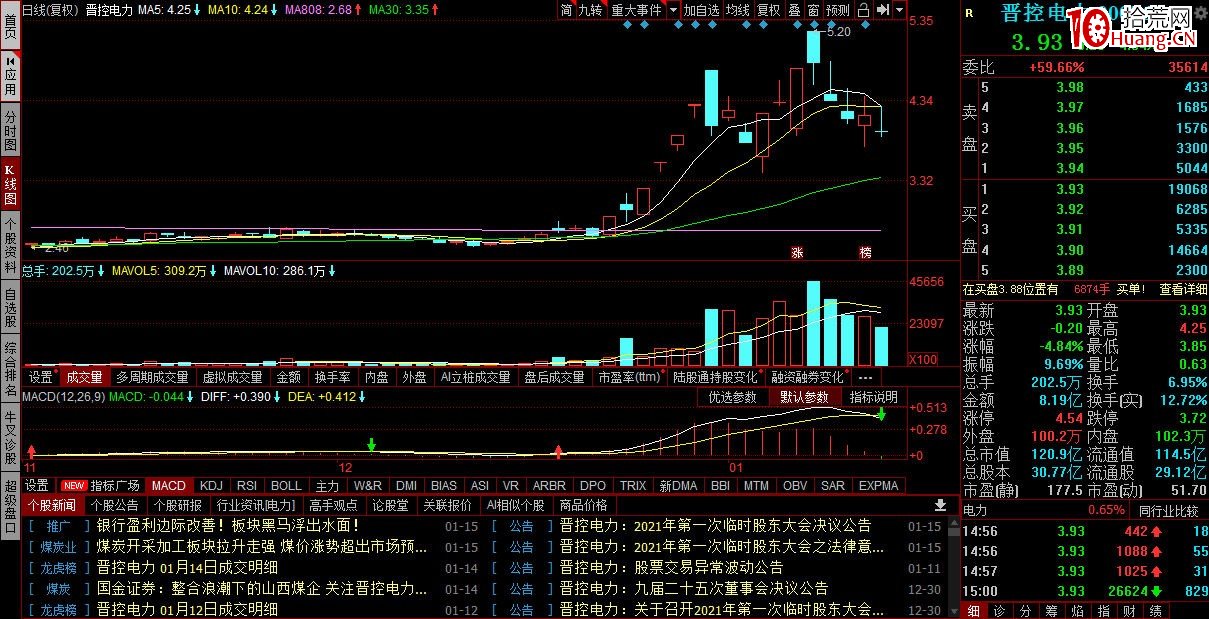Click the panel collapse arrow icon
Screen dimensions: 1209x619
click(883, 10)
